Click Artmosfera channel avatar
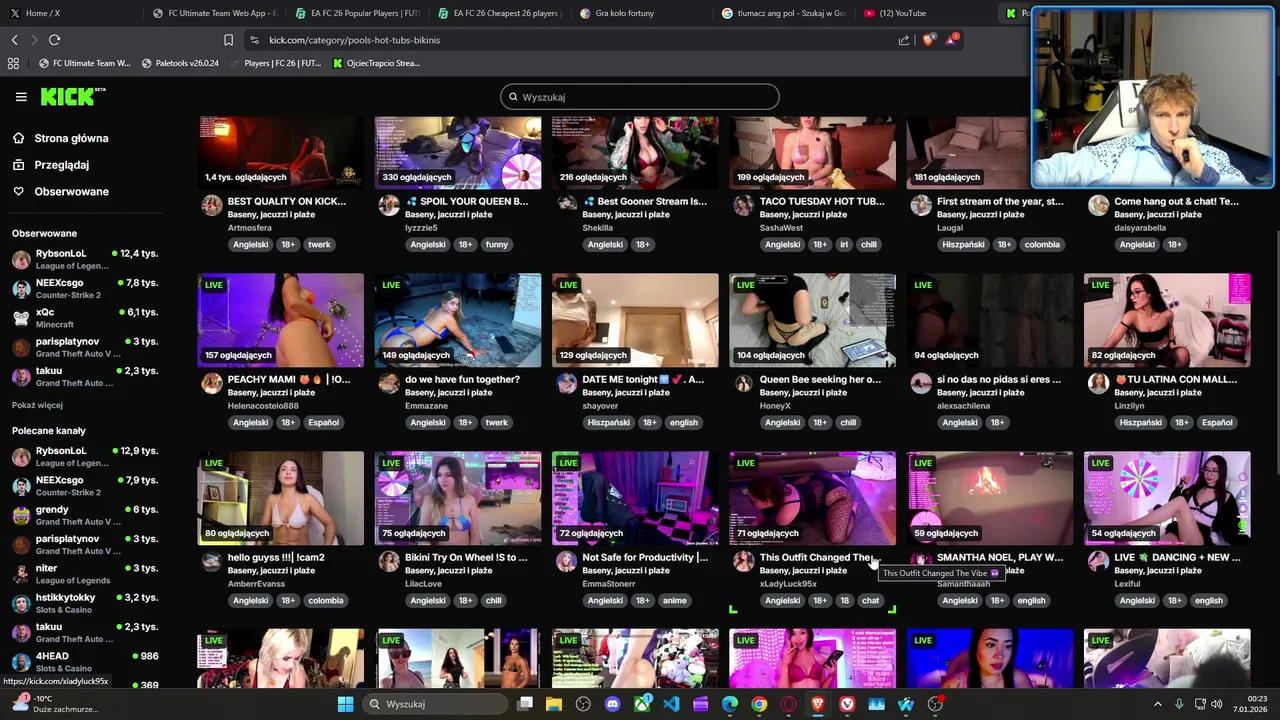The height and width of the screenshot is (720, 1280). [x=211, y=206]
